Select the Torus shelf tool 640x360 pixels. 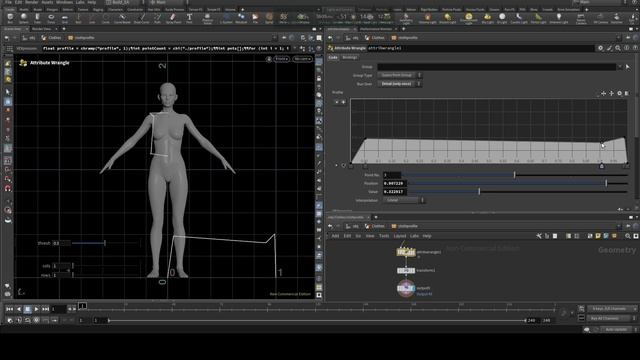pos(51,18)
